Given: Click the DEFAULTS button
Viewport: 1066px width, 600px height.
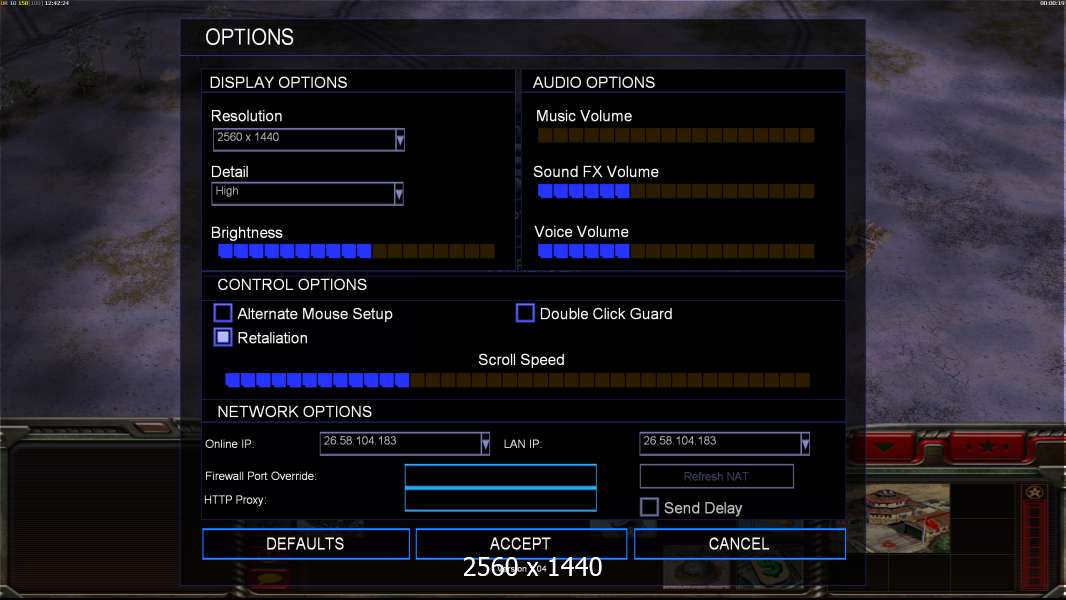Looking at the screenshot, I should (306, 544).
